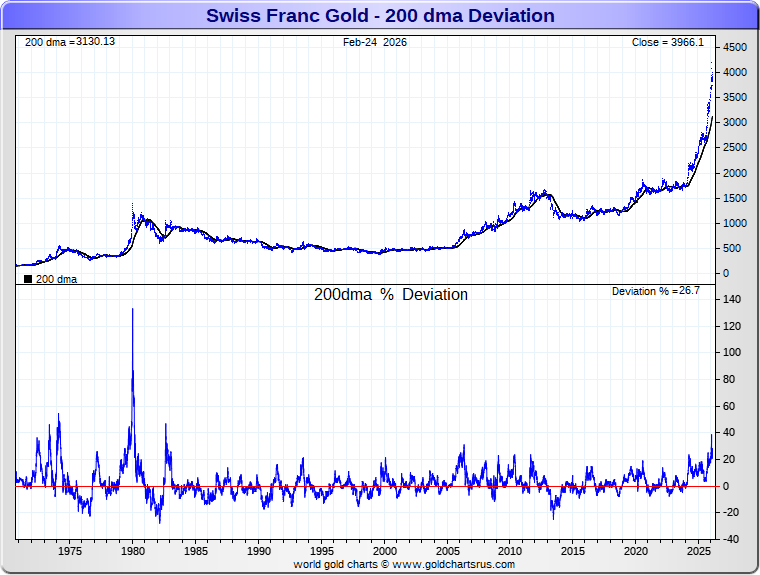Click the 2010 year axis label
The image size is (760, 575).
click(510, 551)
